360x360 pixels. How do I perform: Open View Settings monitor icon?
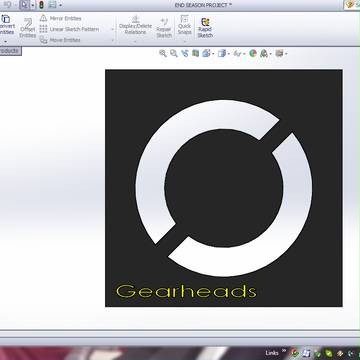click(279, 53)
